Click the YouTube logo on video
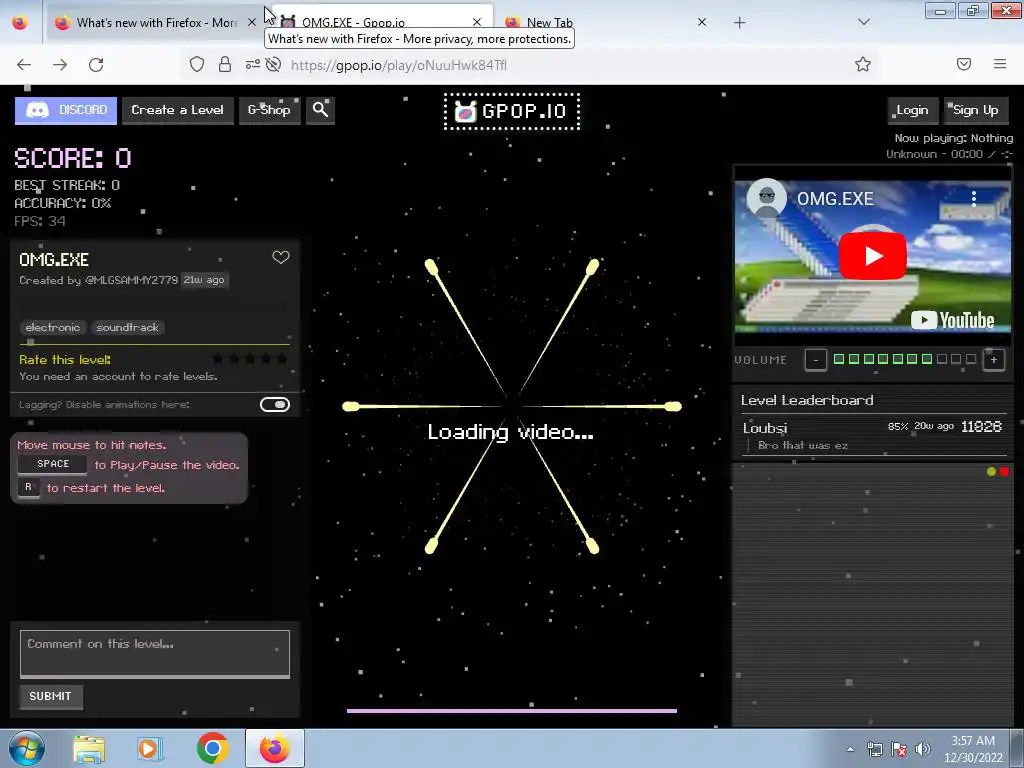The width and height of the screenshot is (1024, 768). [952, 320]
